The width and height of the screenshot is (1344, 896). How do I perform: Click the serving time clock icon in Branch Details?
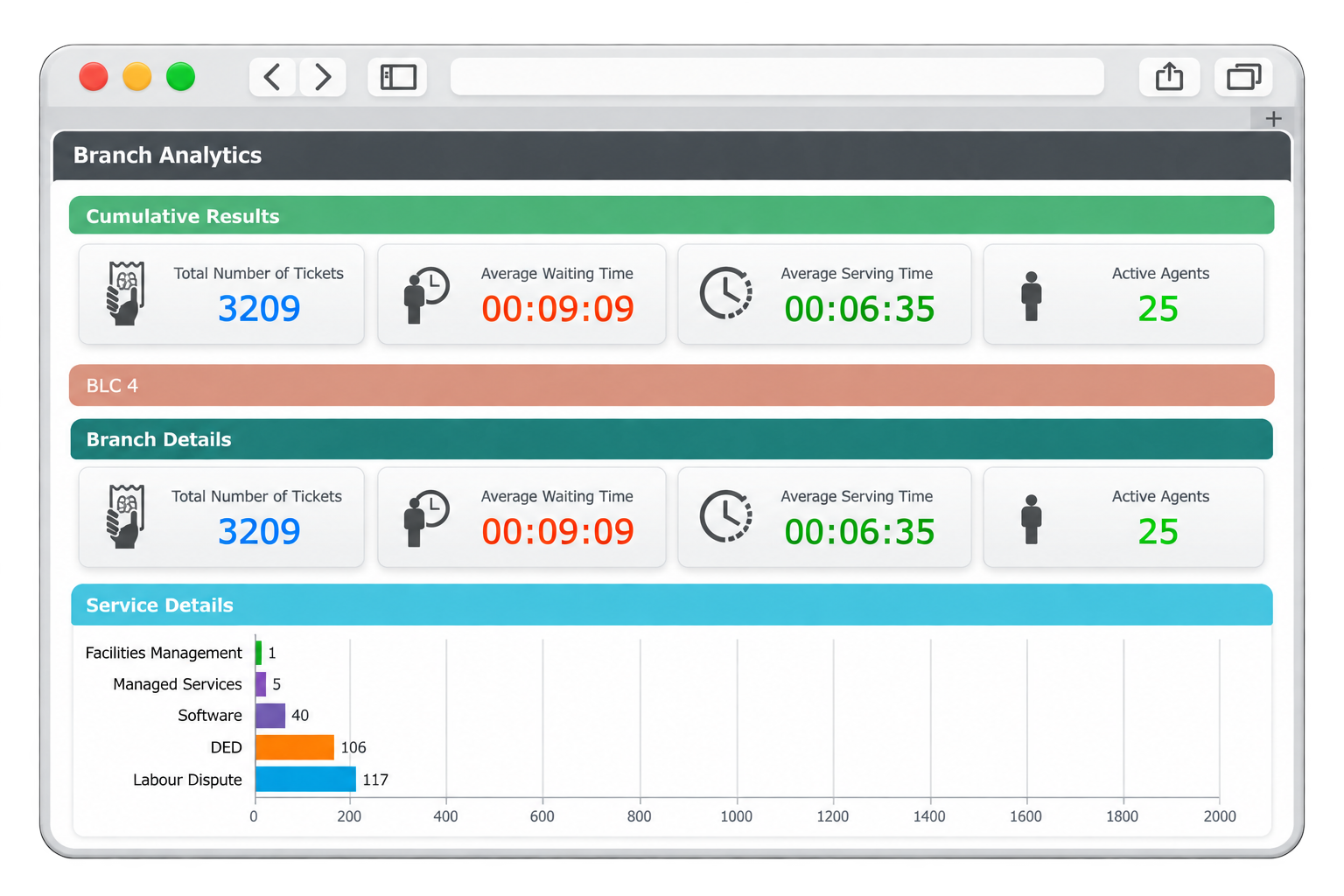(726, 516)
